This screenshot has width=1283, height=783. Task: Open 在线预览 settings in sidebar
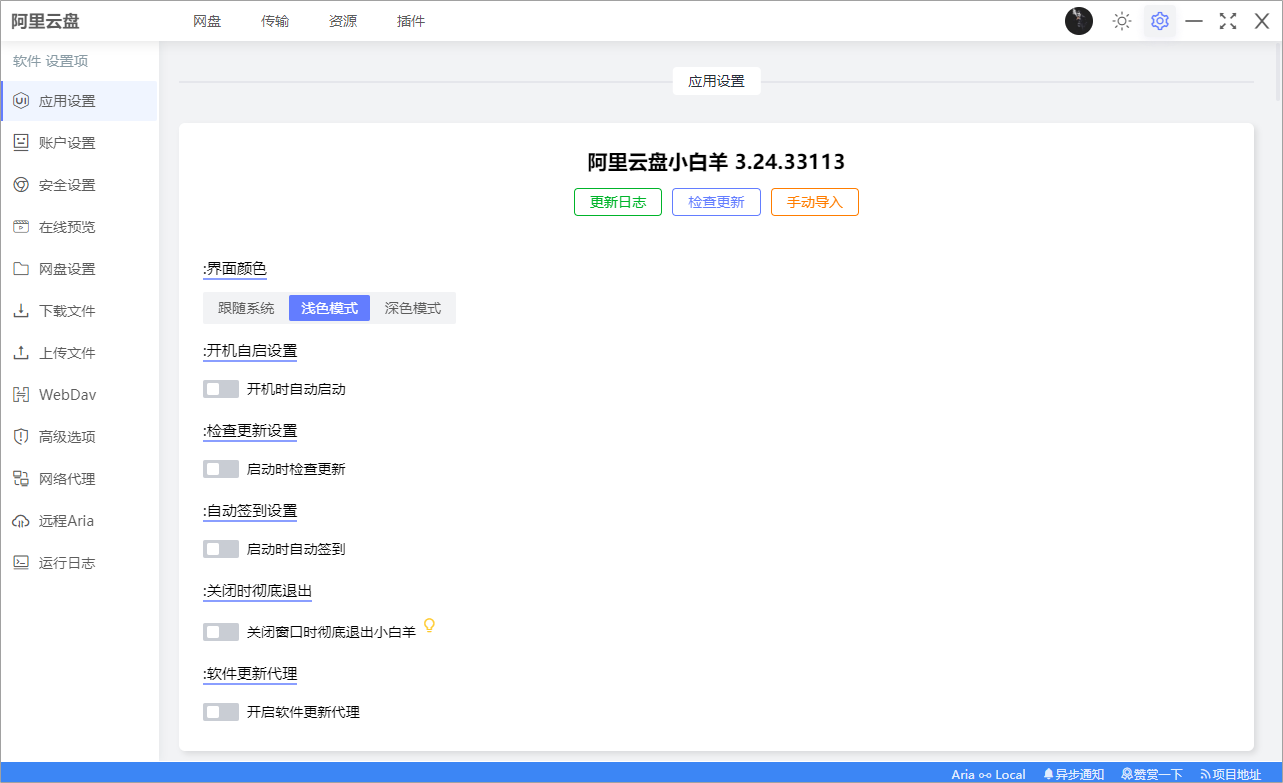tap(79, 227)
